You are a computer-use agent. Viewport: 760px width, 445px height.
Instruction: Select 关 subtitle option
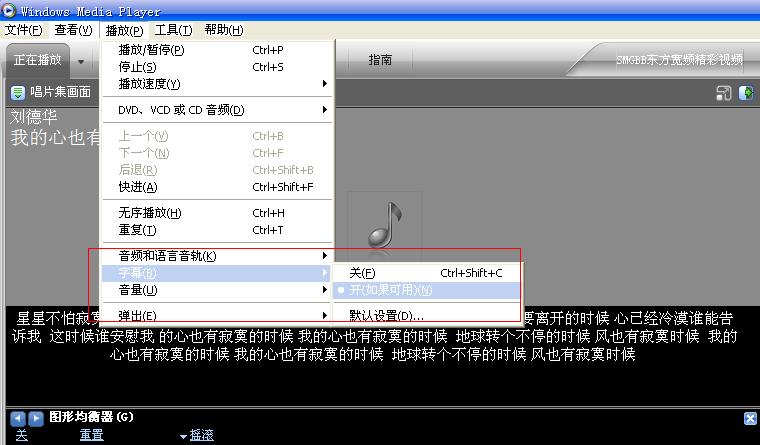pyautogui.click(x=426, y=273)
